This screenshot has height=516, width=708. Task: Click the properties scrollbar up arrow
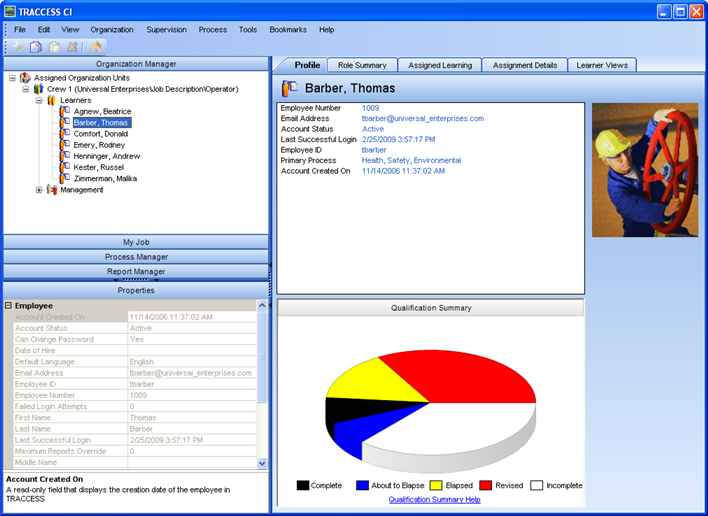pyautogui.click(x=262, y=306)
